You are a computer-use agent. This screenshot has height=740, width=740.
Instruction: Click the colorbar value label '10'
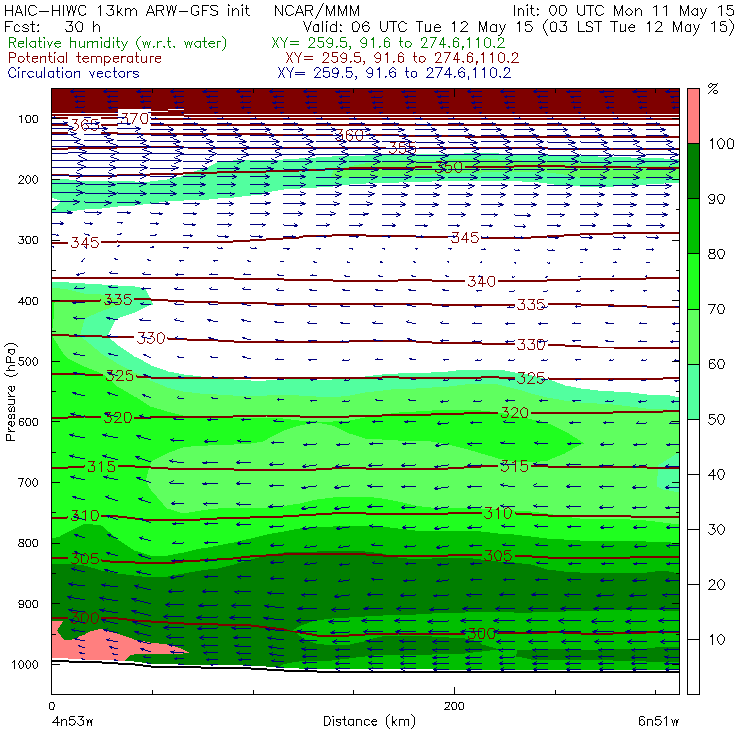point(716,640)
